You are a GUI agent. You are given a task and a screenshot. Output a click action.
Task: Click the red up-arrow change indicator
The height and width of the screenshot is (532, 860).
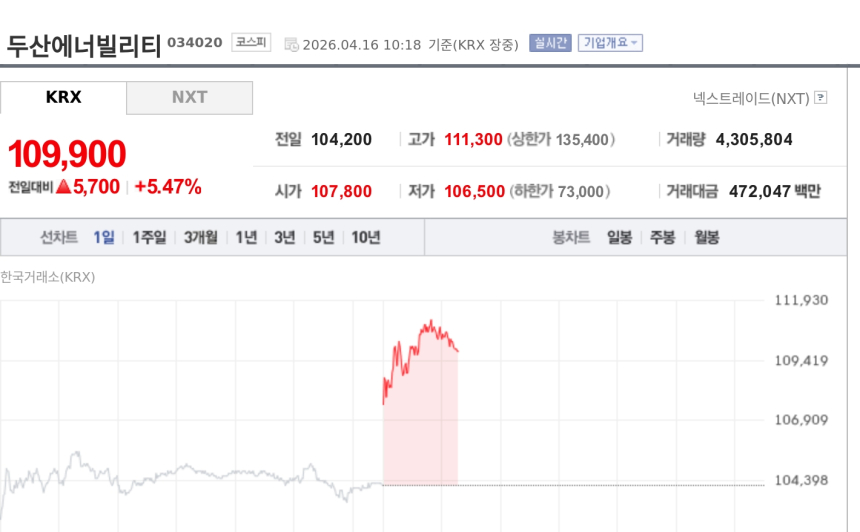[63, 186]
